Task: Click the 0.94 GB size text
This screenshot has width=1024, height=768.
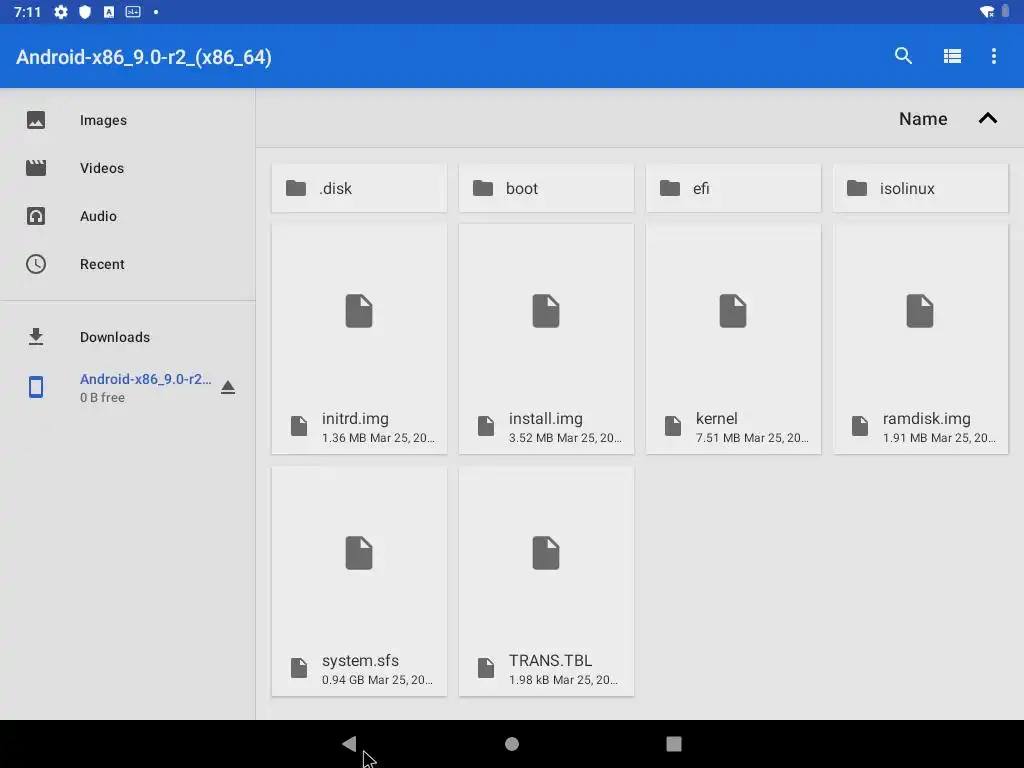Action: pyautogui.click(x=343, y=680)
